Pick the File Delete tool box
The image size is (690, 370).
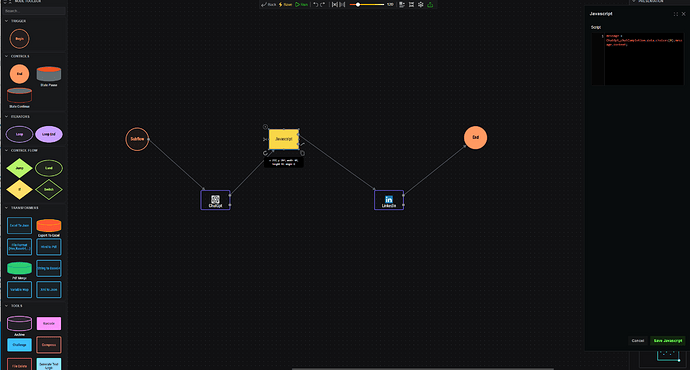click(x=19, y=365)
